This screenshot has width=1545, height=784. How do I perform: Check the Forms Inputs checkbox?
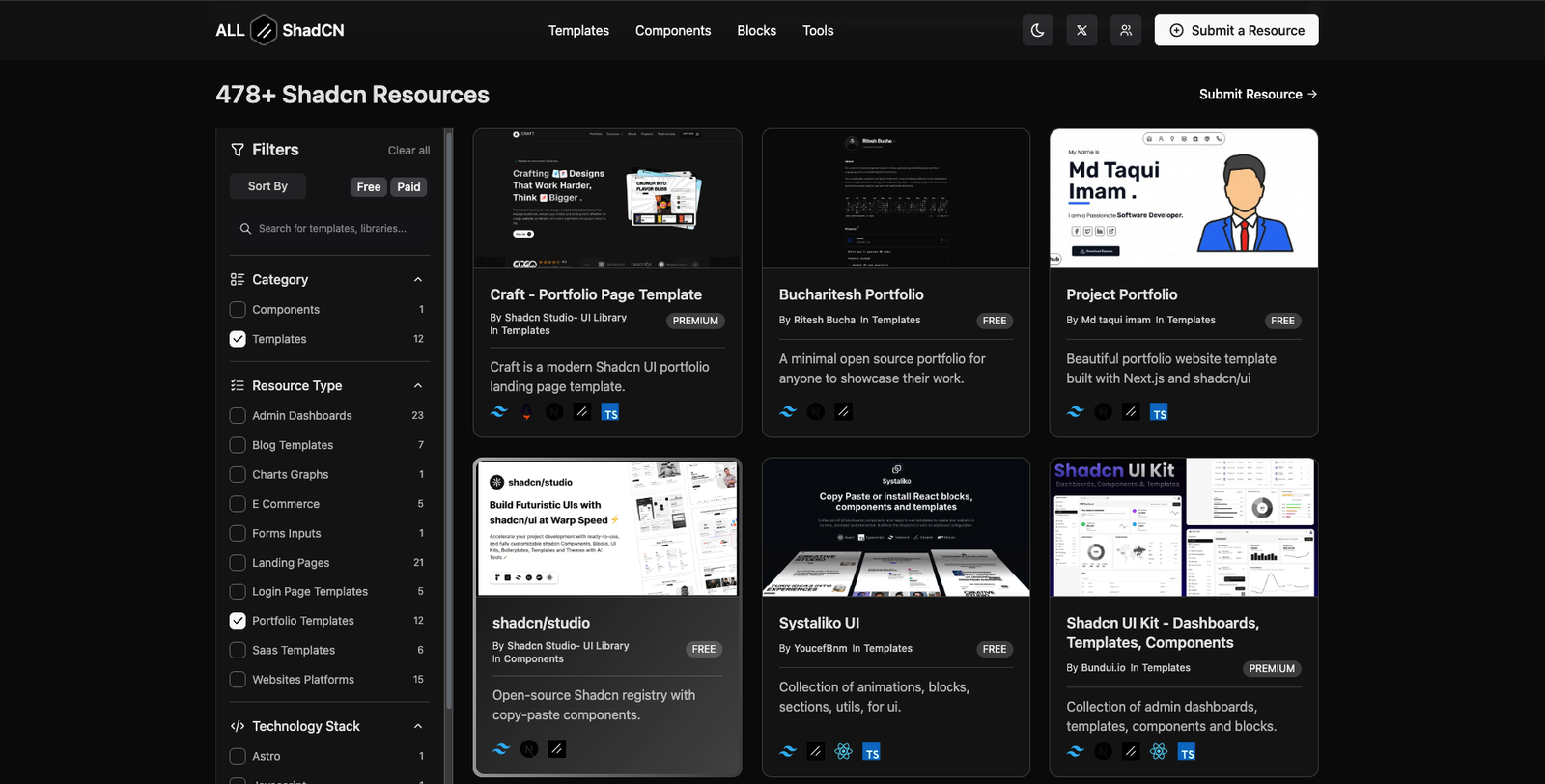(238, 533)
